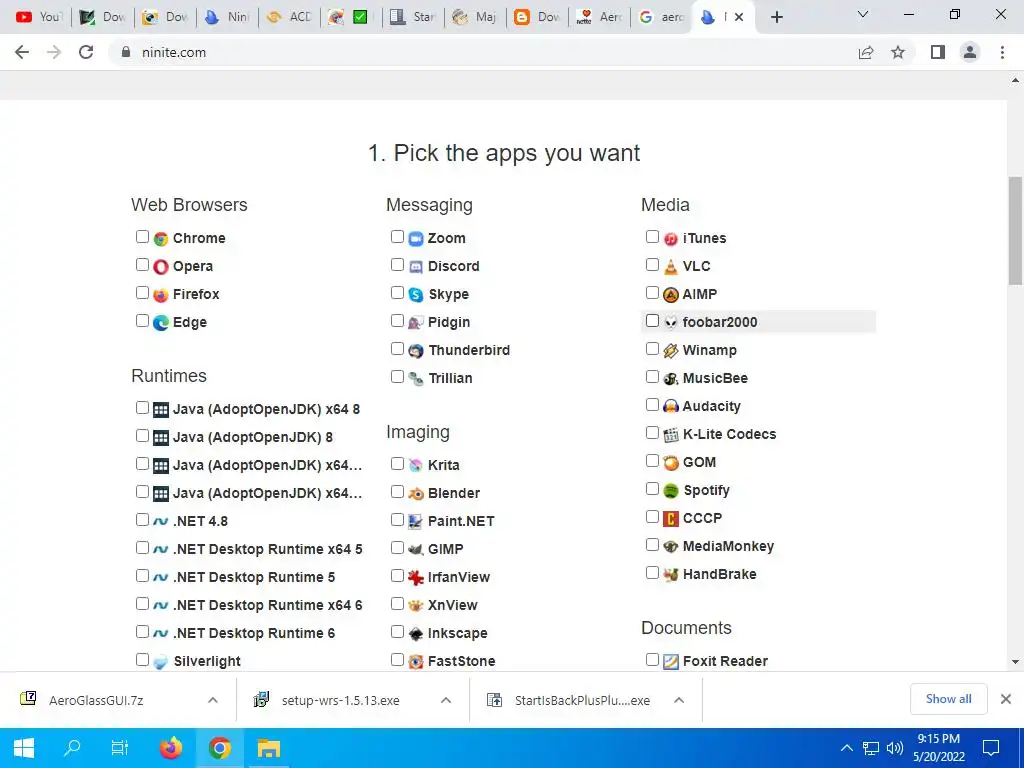1024x768 pixels.
Task: Click the foobar2000 alien icon
Action: (x=671, y=322)
